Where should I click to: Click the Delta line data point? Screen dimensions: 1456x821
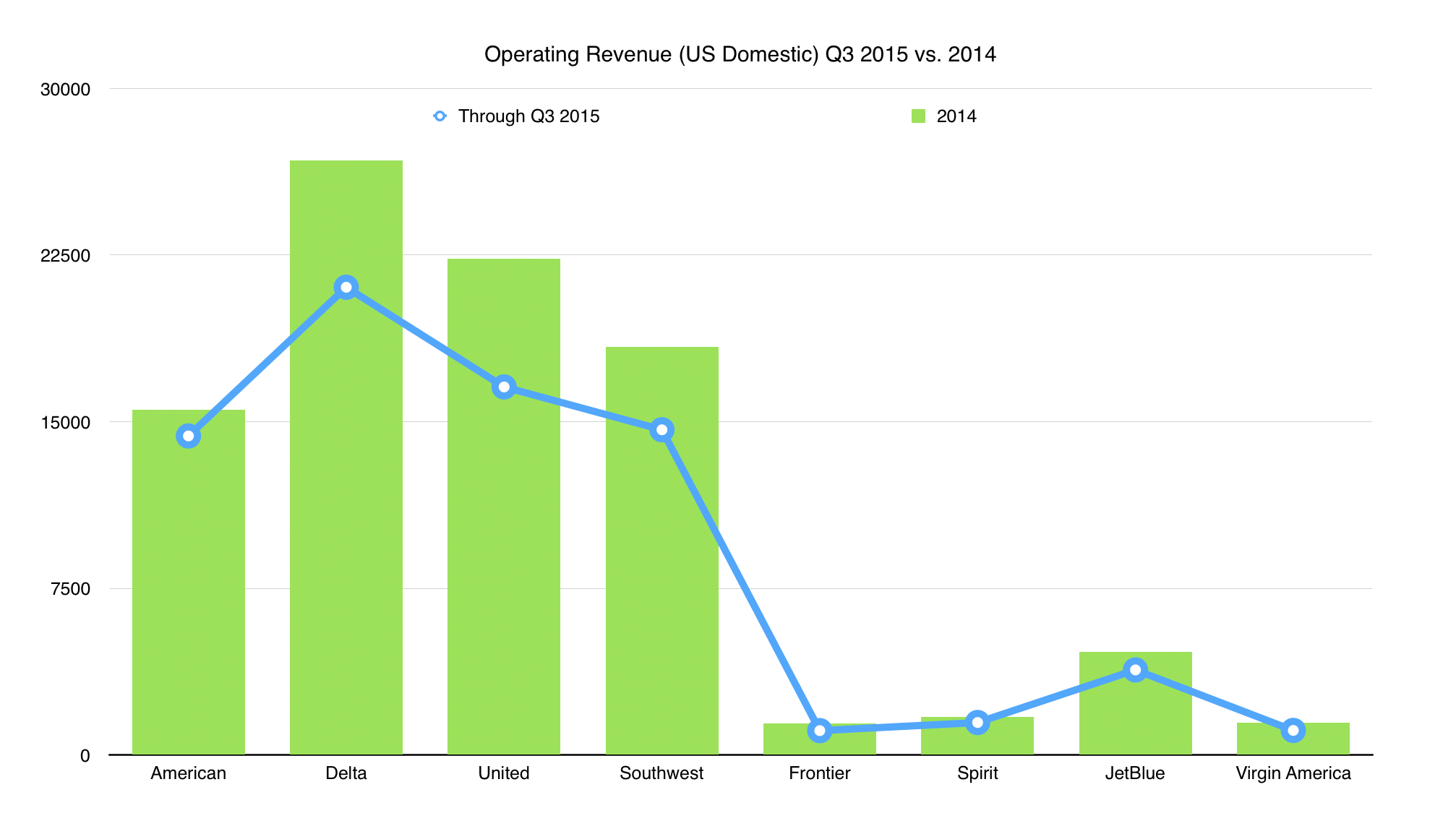pos(346,288)
